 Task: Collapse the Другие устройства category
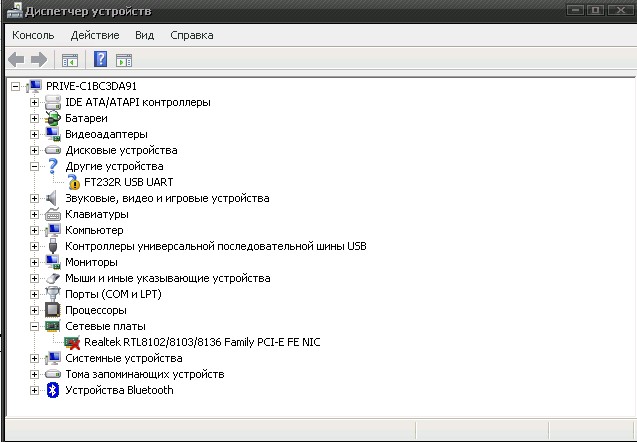pos(35,166)
